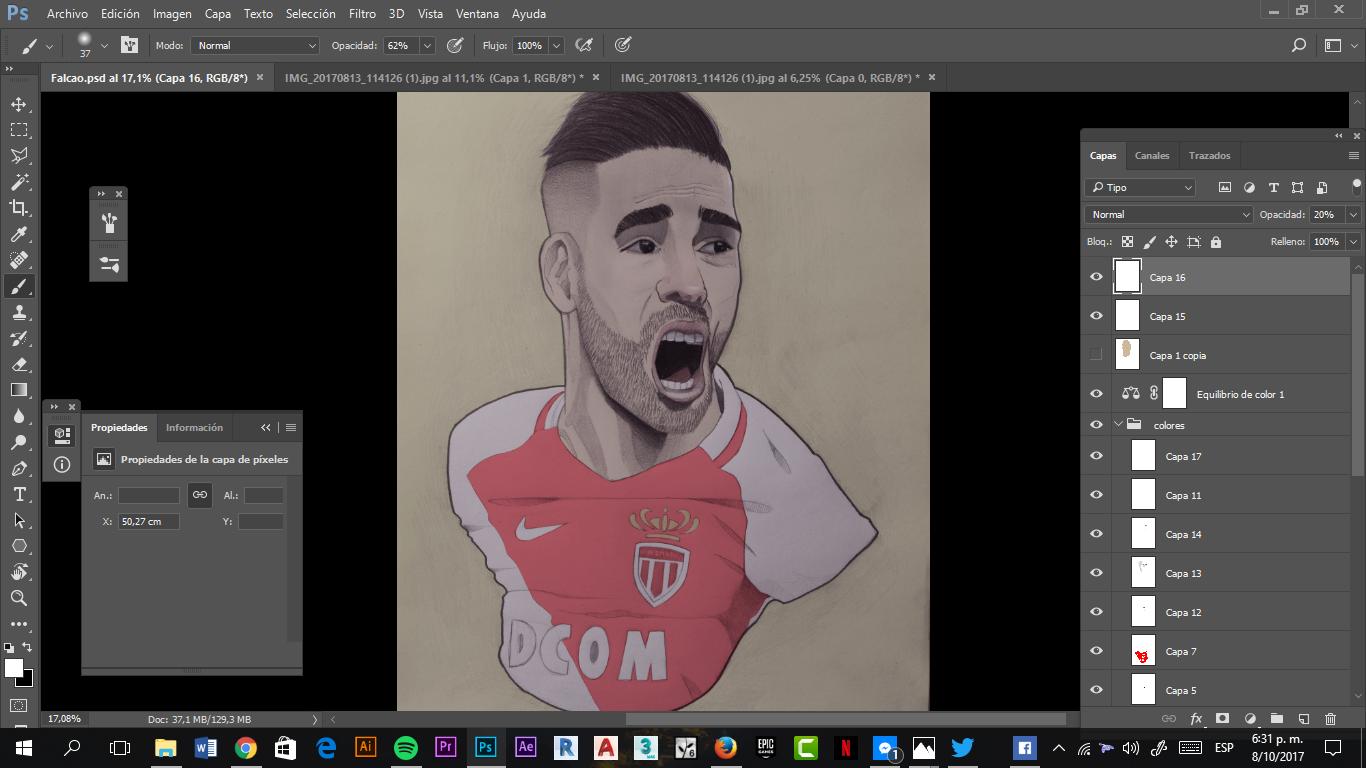The width and height of the screenshot is (1366, 768).
Task: Switch to the Información tab
Action: [x=194, y=427]
